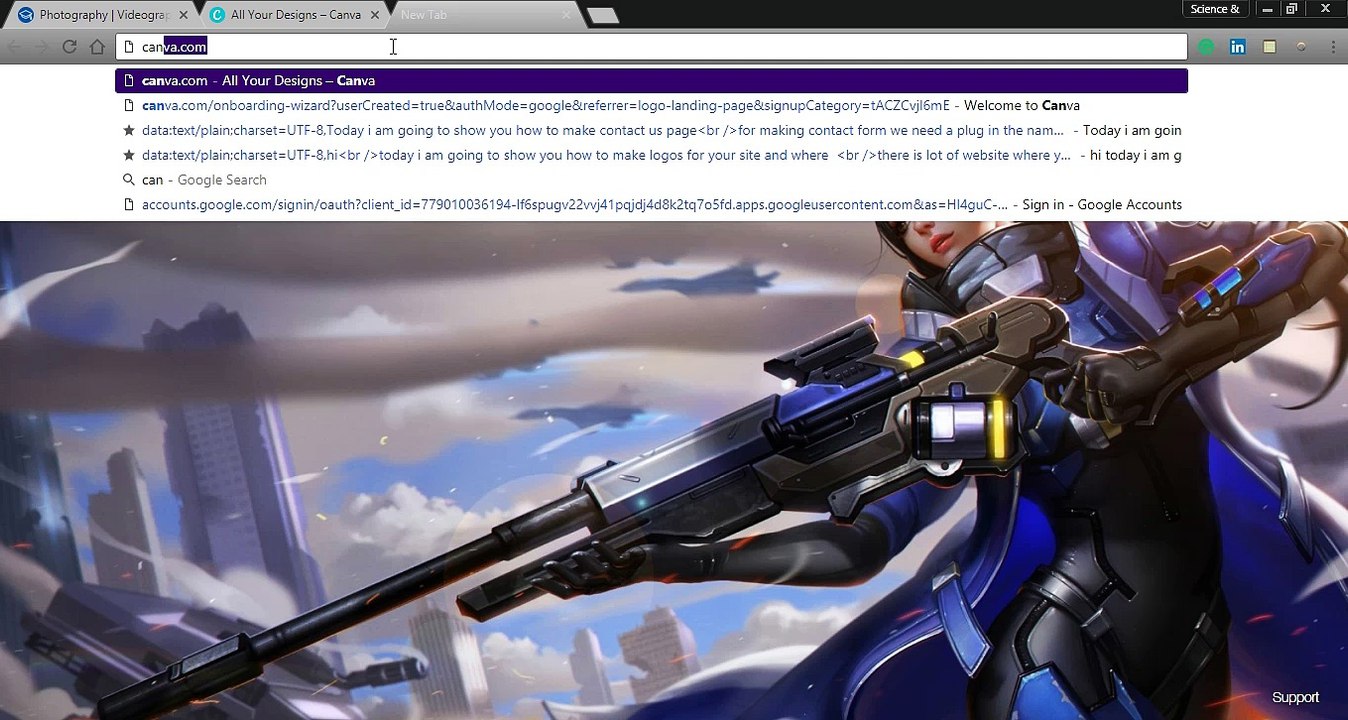
Task: Click the Canva favicon on the second tab
Action: [217, 15]
